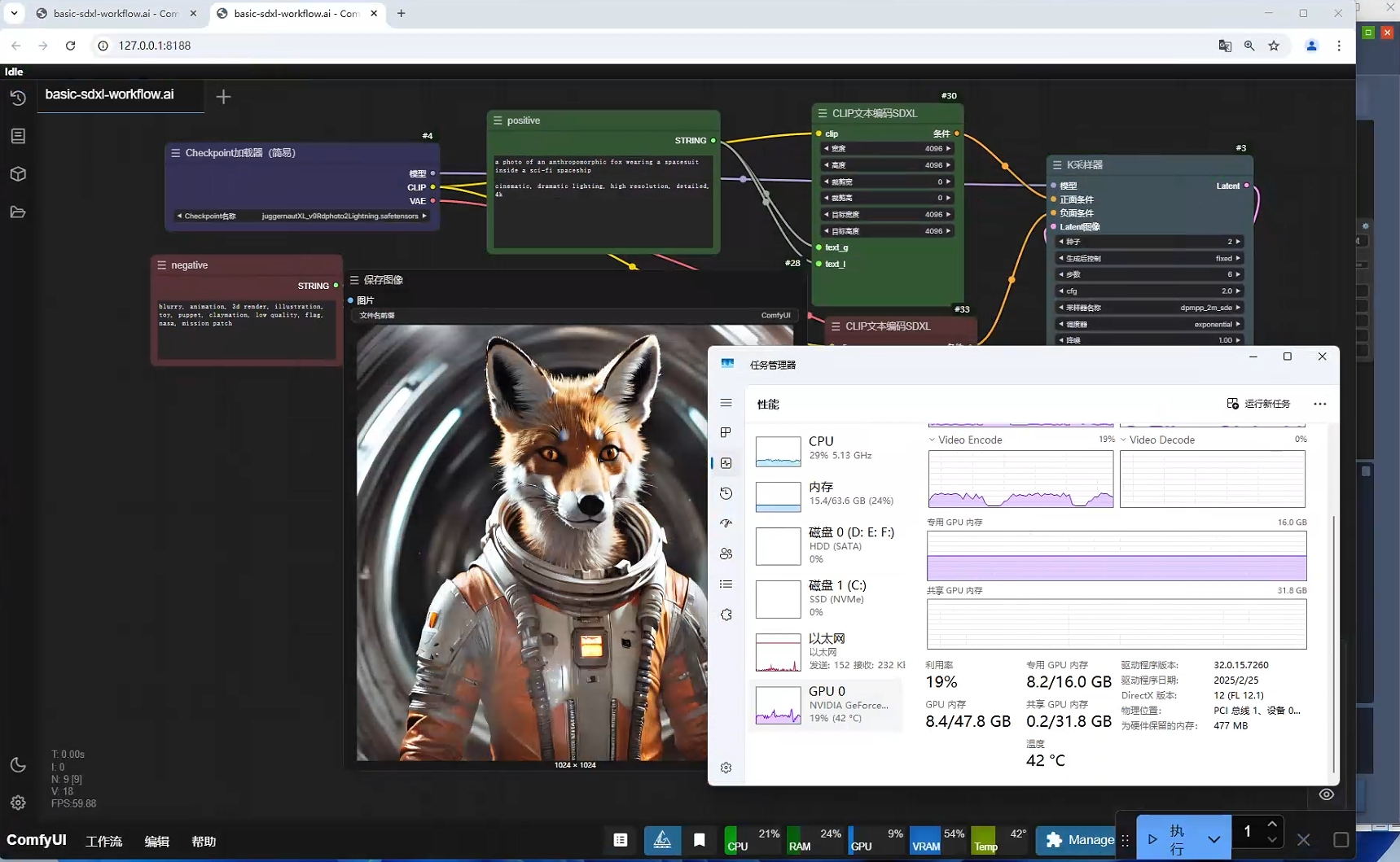Open the 编辑 menu
Image resolution: width=1400 pixels, height=862 pixels.
click(156, 841)
